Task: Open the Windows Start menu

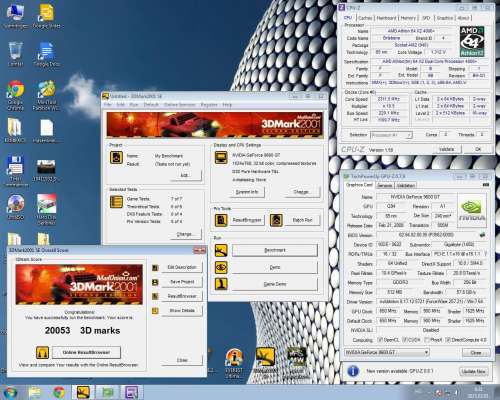Action: [x=10, y=392]
